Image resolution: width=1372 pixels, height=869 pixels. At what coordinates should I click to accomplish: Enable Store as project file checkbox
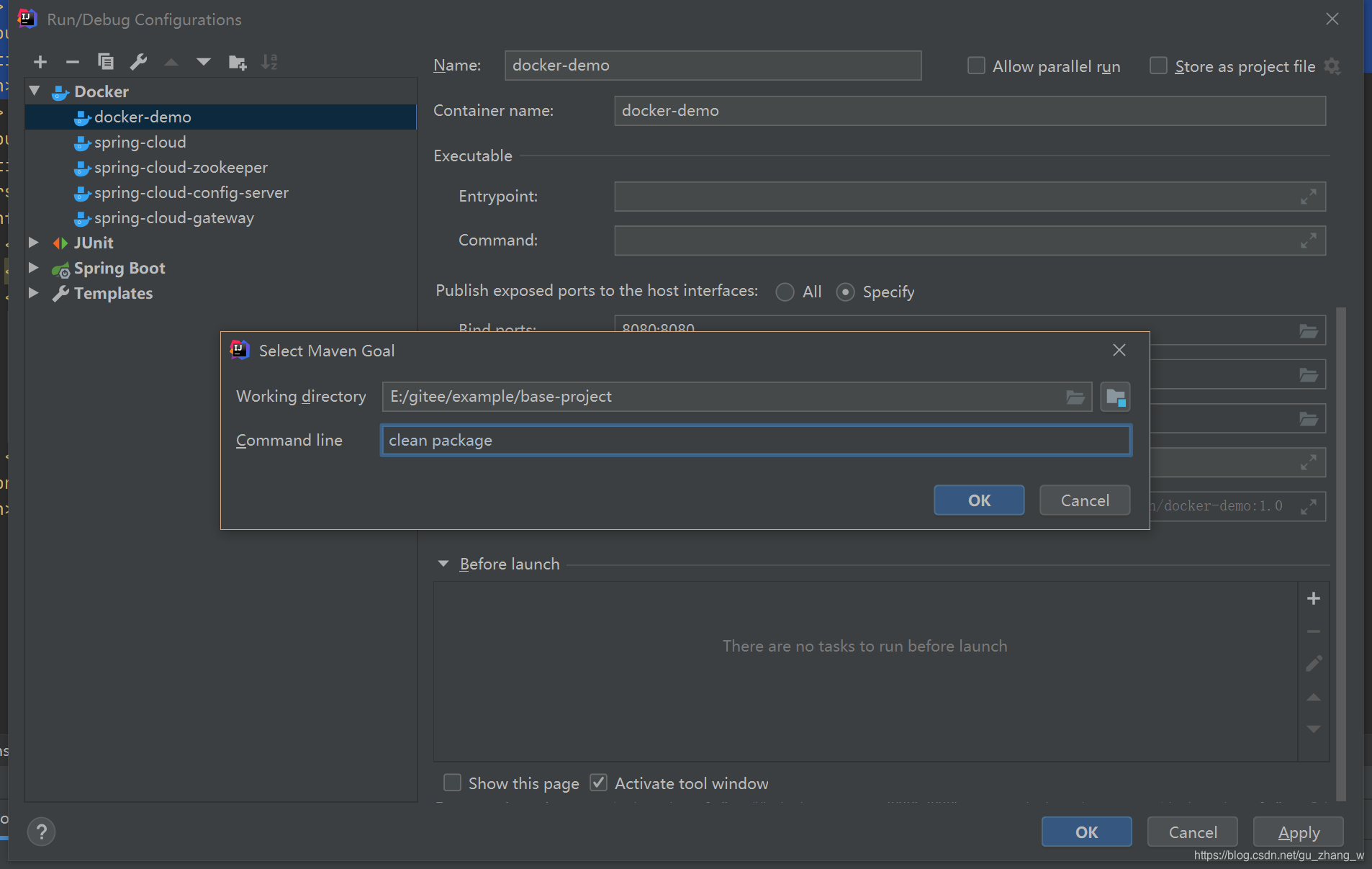[x=1158, y=66]
